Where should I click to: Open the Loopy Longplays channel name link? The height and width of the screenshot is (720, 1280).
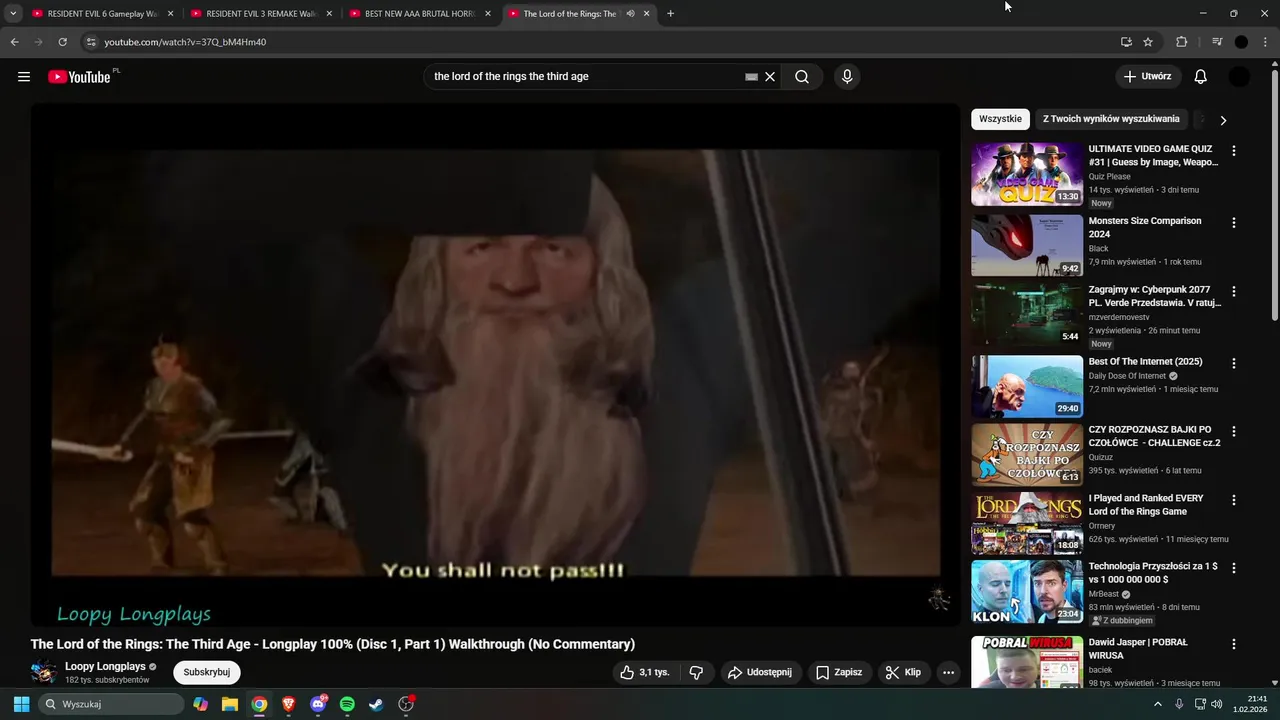(105, 666)
